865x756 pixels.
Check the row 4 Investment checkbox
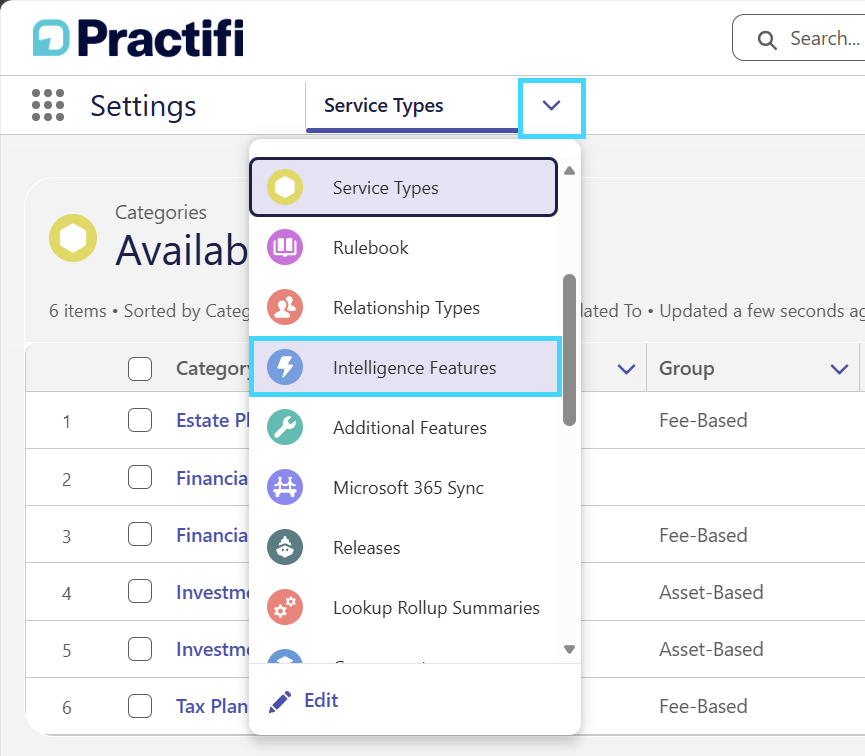coord(140,592)
